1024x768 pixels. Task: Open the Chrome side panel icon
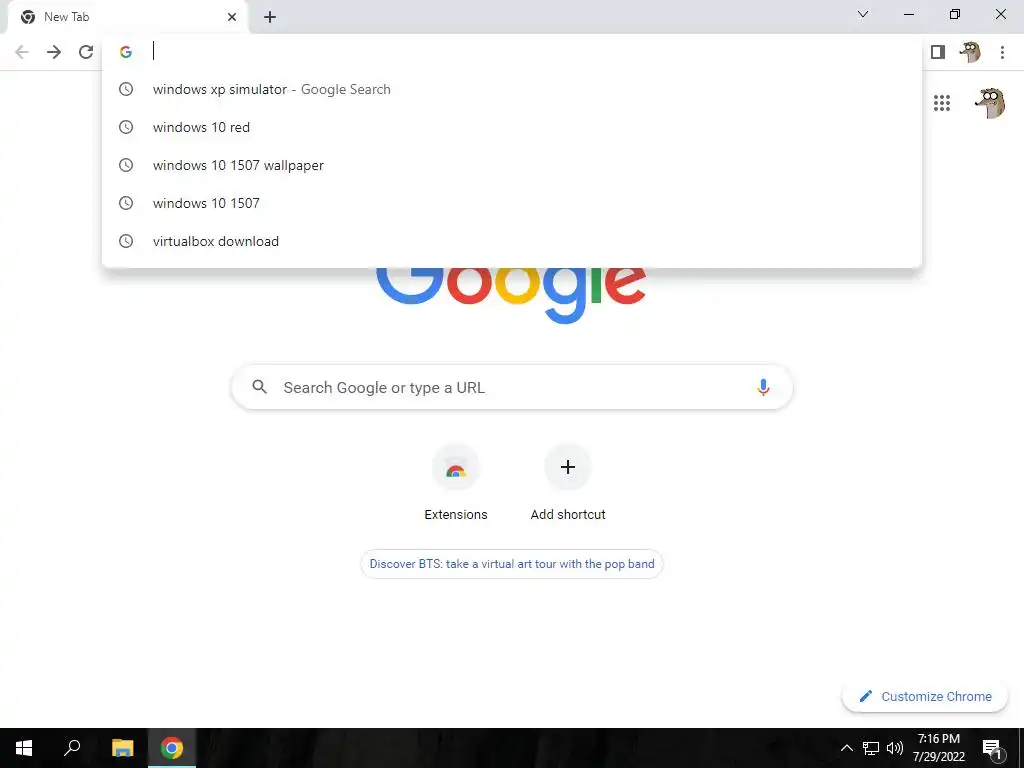click(938, 52)
